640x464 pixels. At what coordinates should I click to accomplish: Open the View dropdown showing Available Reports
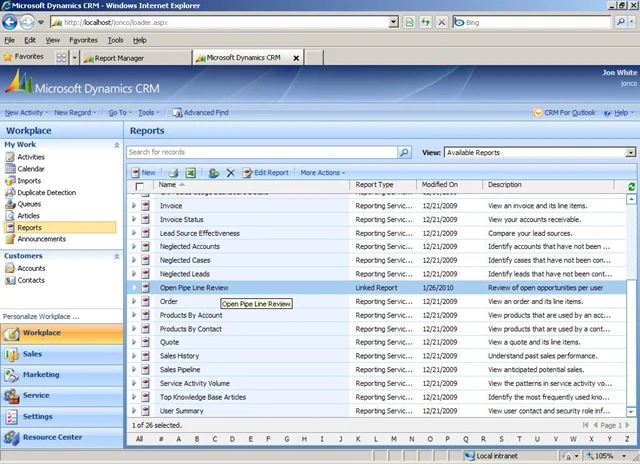tap(631, 153)
